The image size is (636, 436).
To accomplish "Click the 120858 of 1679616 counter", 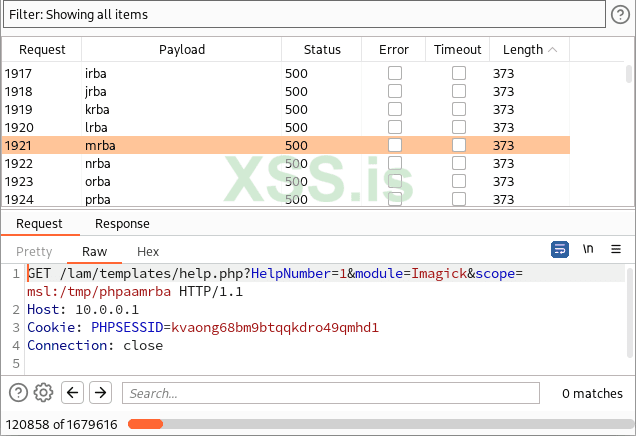I will click(x=61, y=424).
